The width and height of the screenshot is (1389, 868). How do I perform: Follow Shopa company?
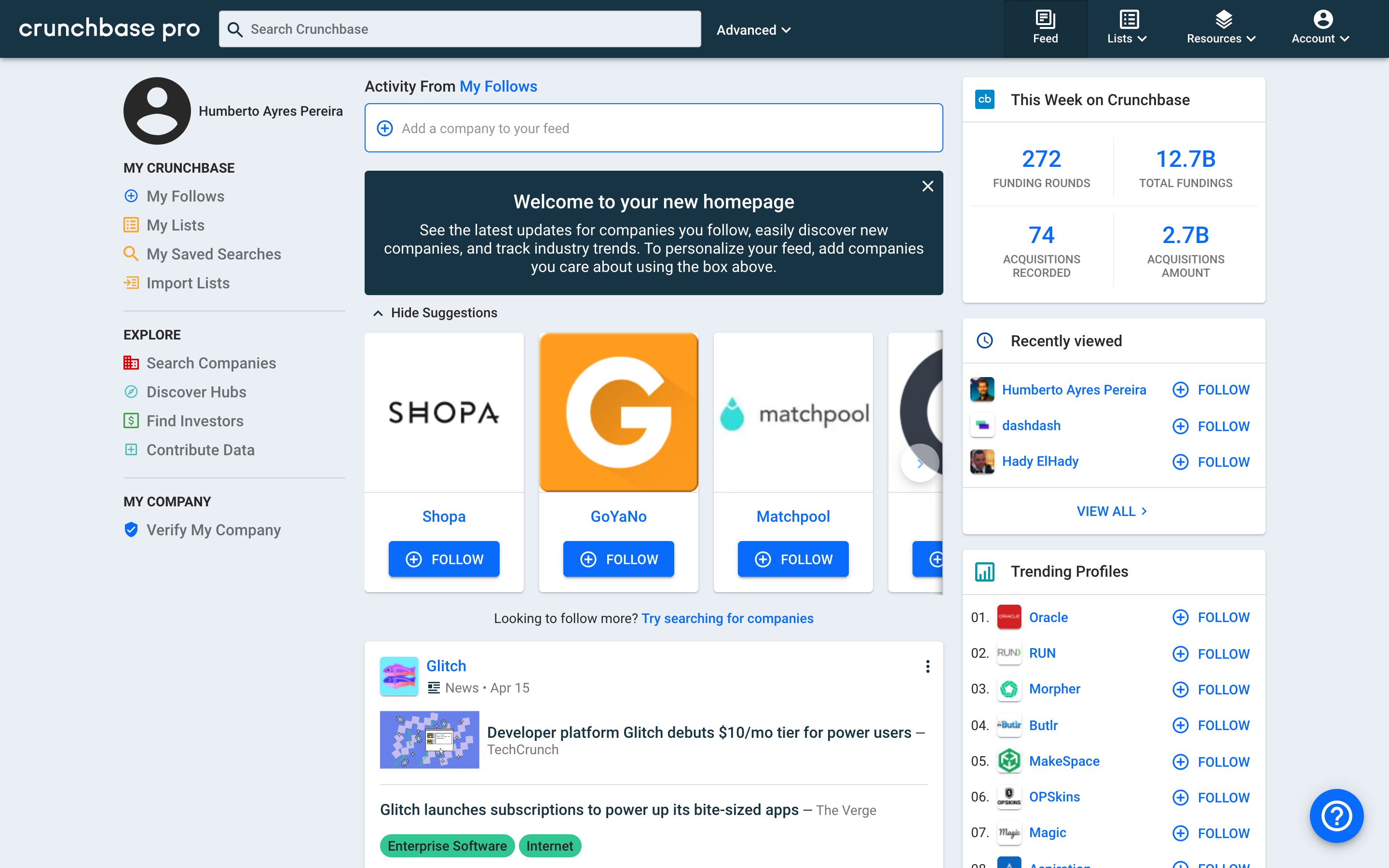tap(444, 558)
